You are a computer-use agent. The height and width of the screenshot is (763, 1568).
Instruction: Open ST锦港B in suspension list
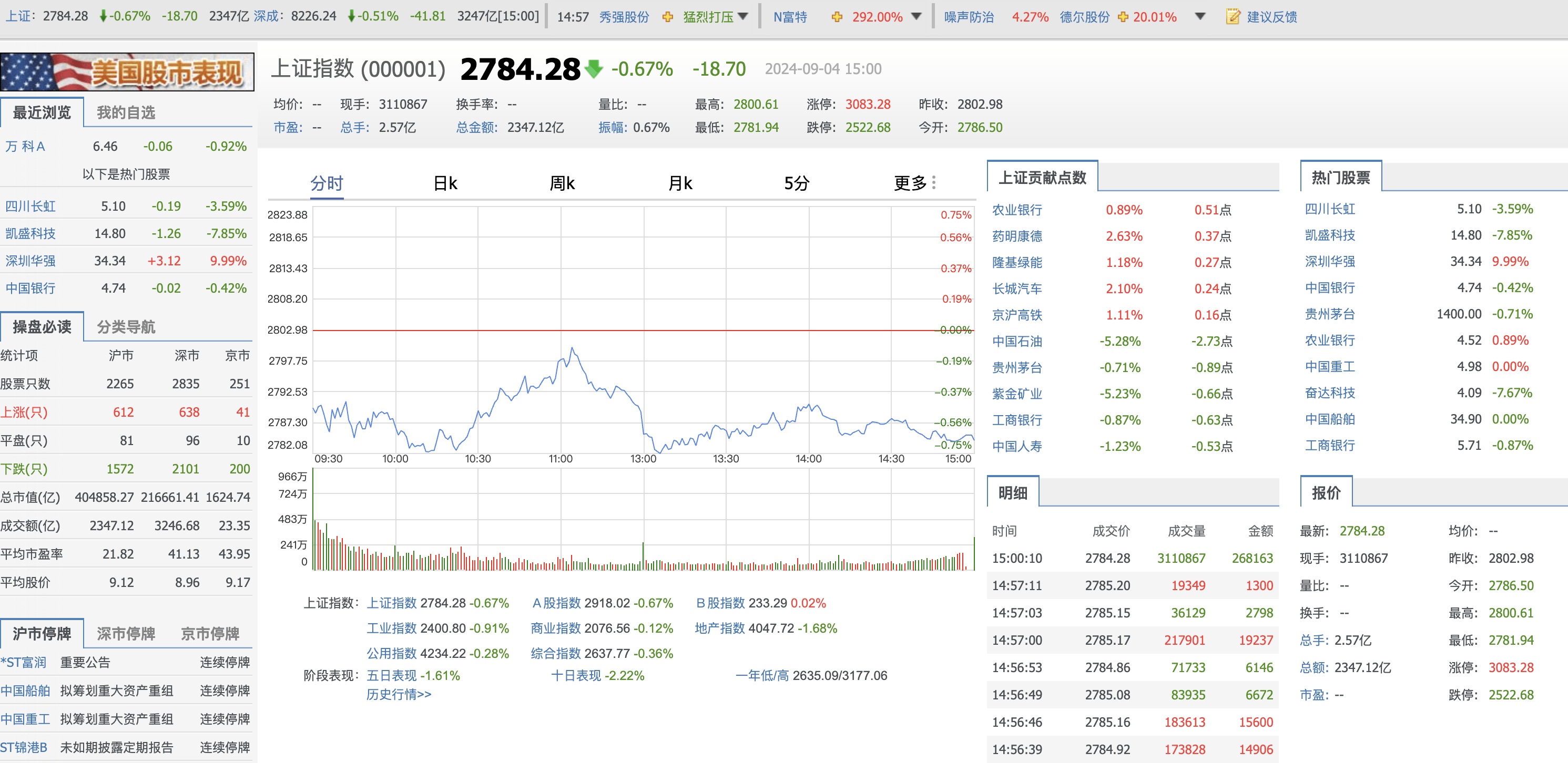click(24, 747)
